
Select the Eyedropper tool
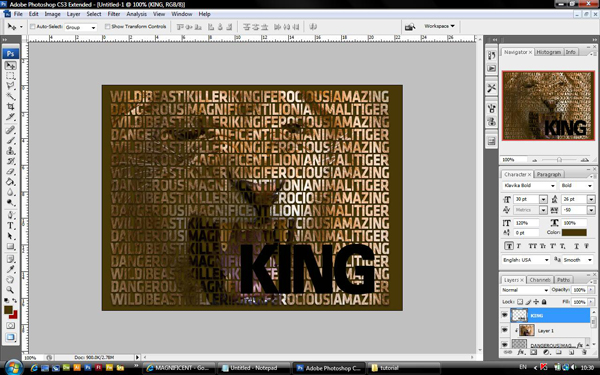coord(10,269)
